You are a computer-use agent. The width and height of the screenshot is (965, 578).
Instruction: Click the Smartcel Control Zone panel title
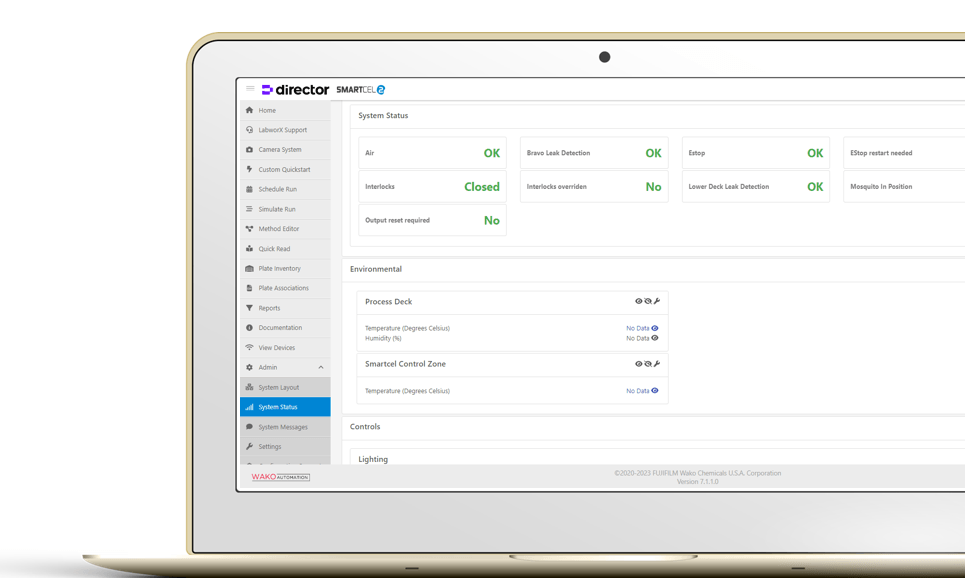[x=405, y=364]
